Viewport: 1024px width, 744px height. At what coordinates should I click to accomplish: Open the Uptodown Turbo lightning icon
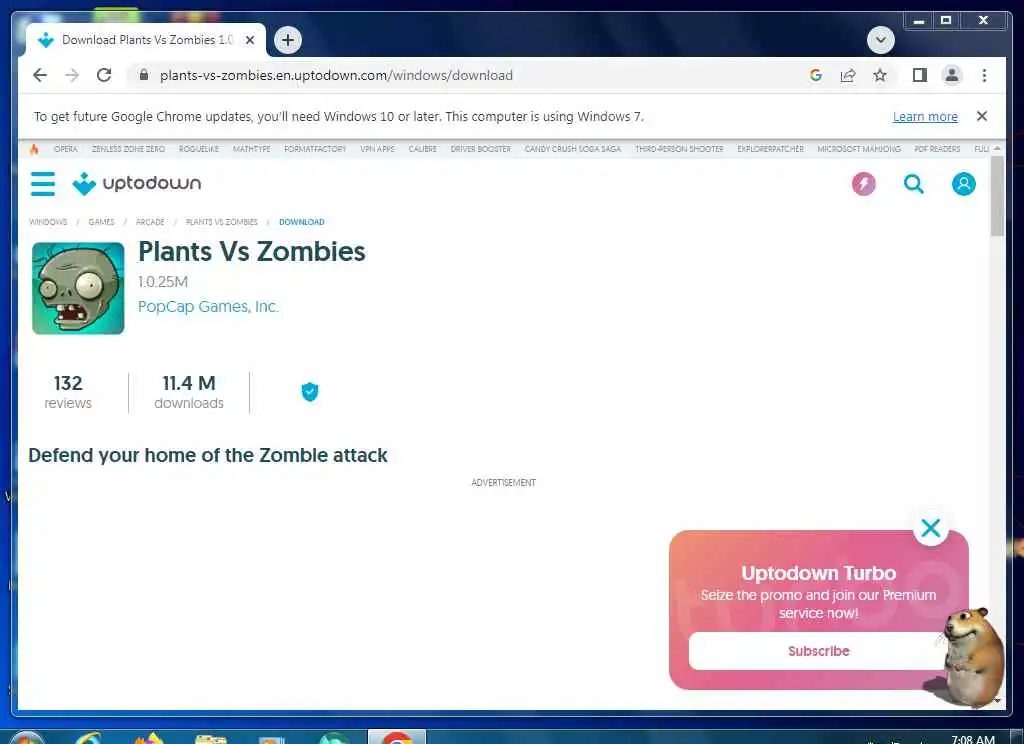863,184
